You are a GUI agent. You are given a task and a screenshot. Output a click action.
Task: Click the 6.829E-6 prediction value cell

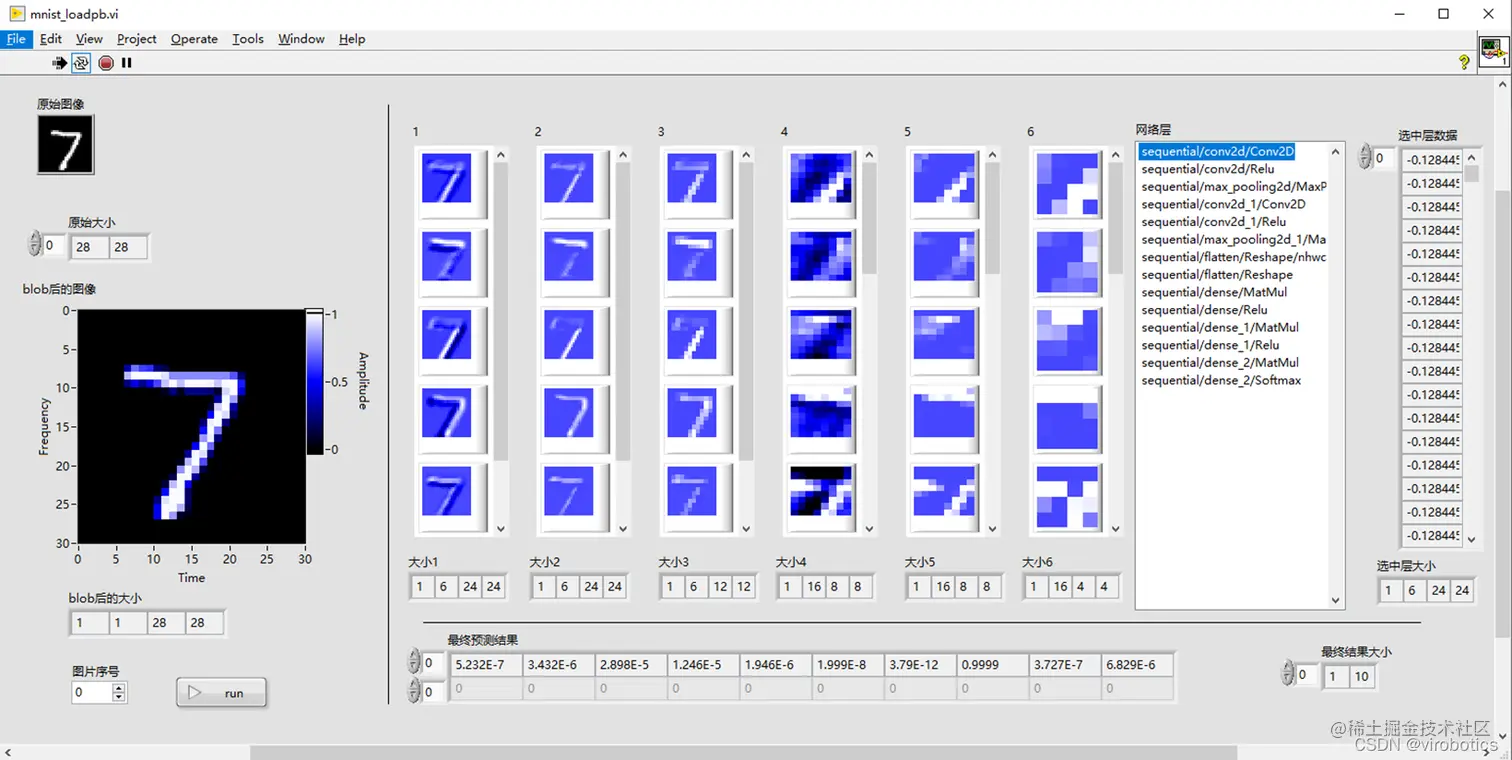pyautogui.click(x=1137, y=664)
